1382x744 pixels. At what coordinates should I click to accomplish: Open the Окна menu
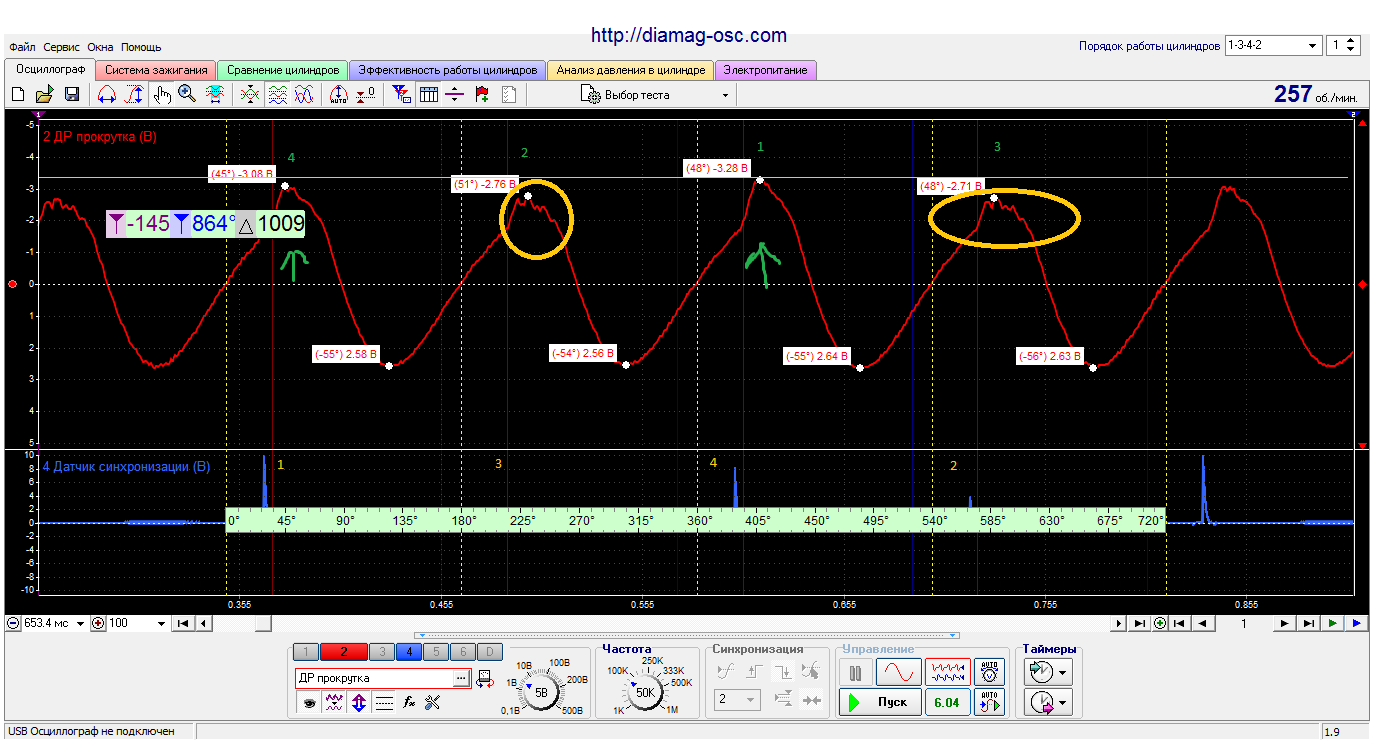pos(100,47)
